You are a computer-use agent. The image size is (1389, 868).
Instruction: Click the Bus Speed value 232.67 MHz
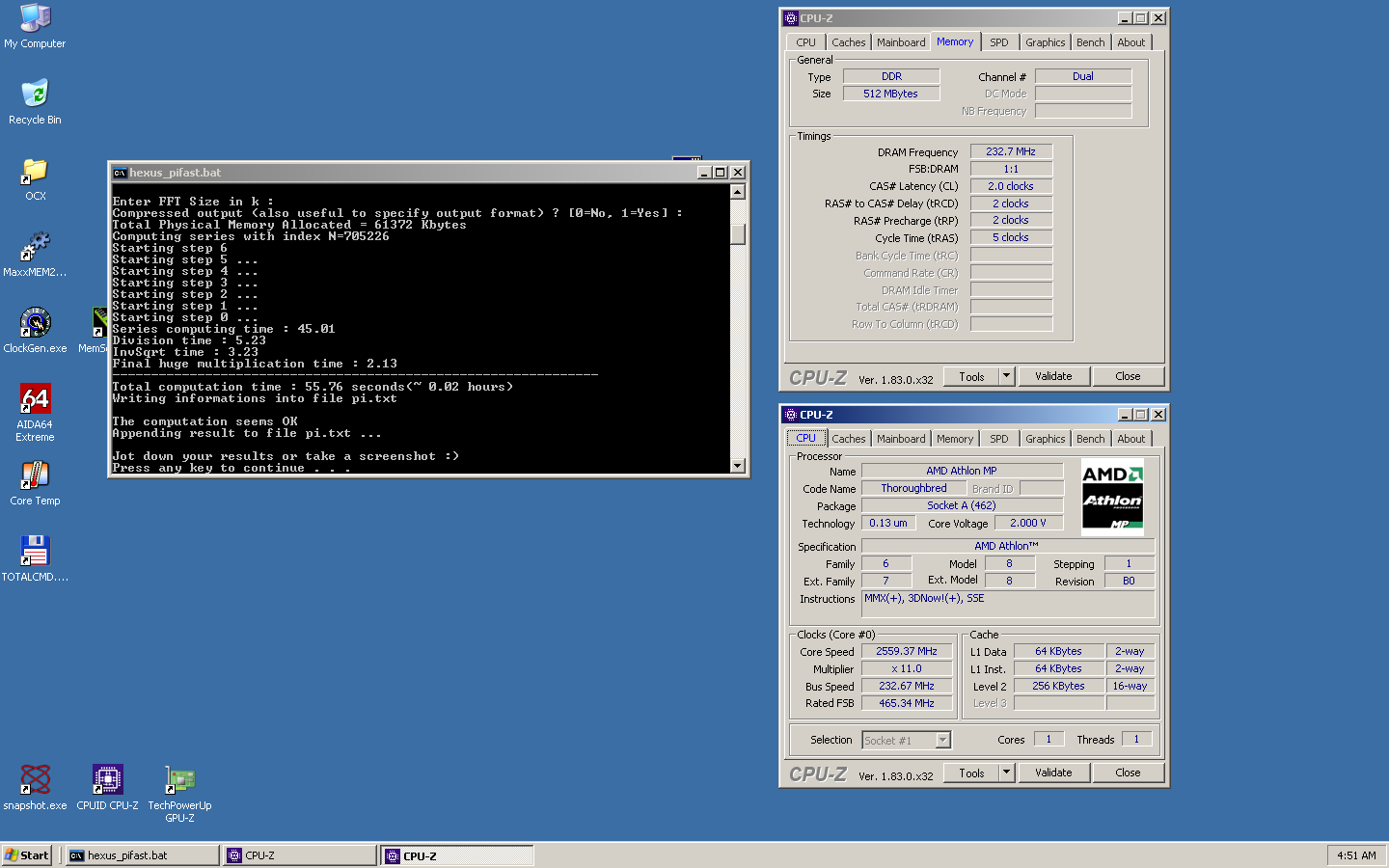pos(907,686)
